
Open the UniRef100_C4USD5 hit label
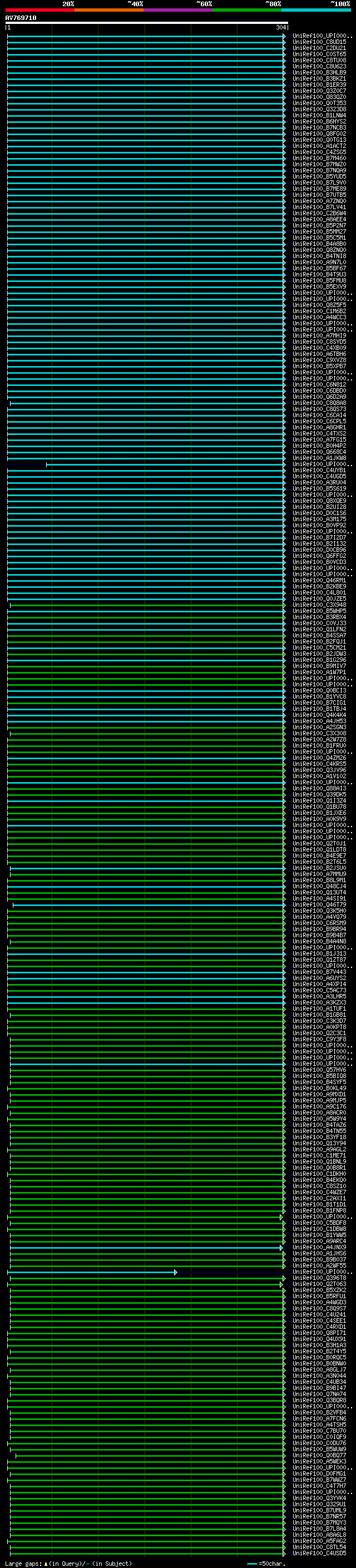pyautogui.click(x=319, y=1554)
